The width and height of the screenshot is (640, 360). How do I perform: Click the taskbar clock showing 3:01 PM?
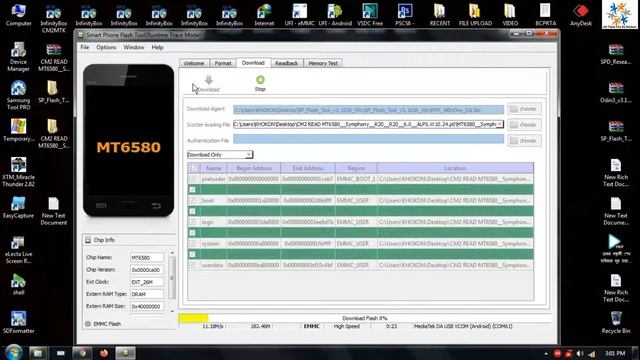615,353
